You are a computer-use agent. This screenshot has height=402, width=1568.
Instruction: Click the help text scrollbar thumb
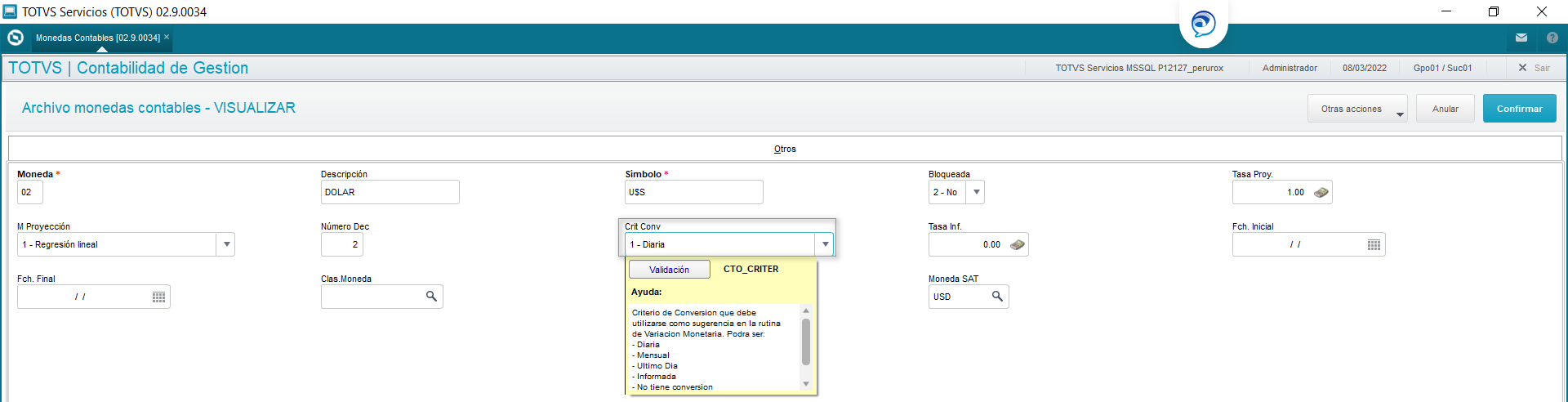[806, 342]
